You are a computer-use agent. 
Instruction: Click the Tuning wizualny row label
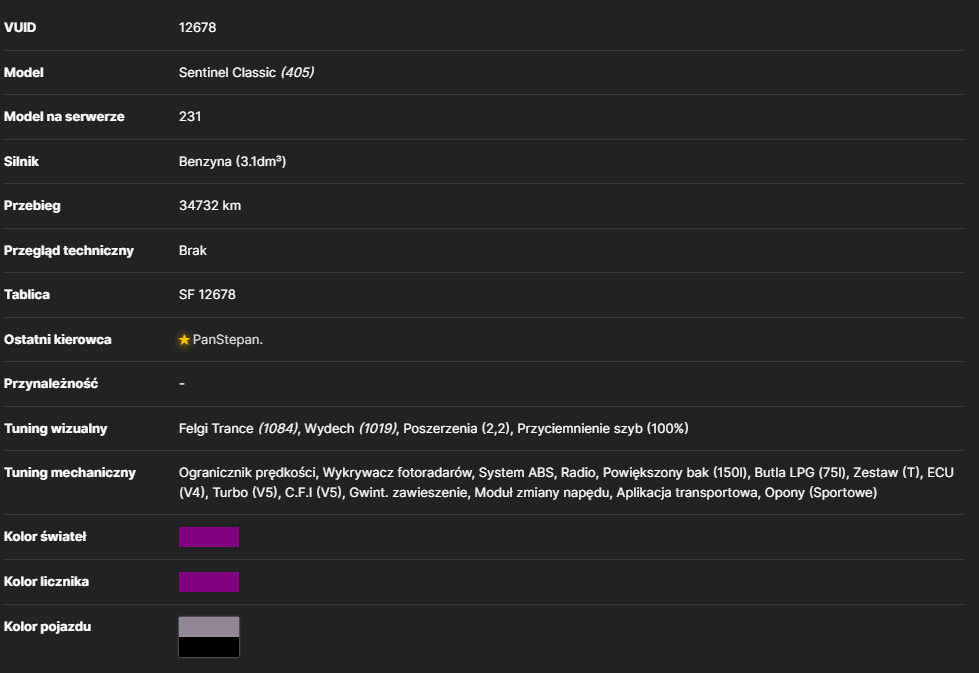tap(56, 429)
